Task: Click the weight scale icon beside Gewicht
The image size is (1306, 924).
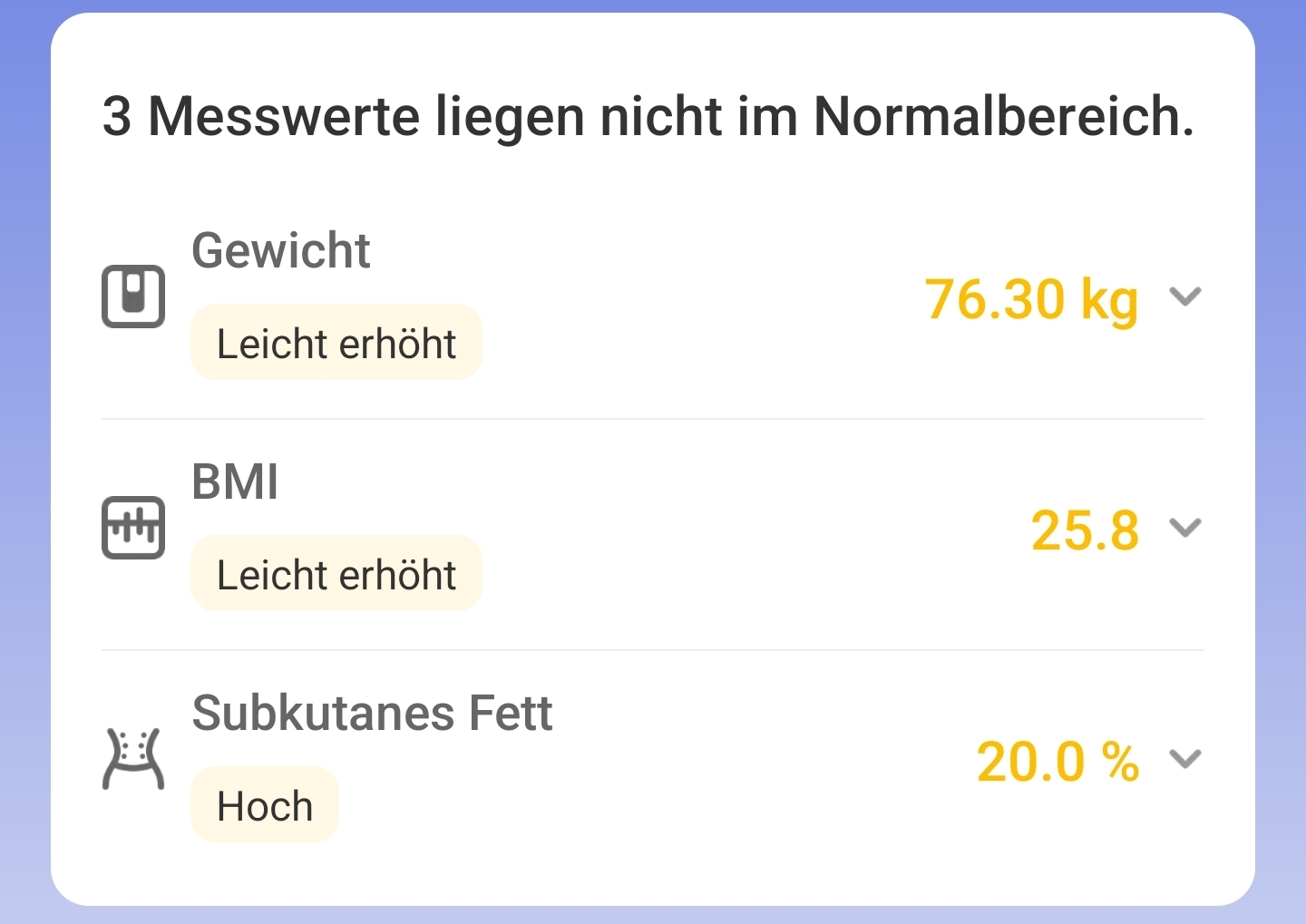Action: (x=133, y=297)
